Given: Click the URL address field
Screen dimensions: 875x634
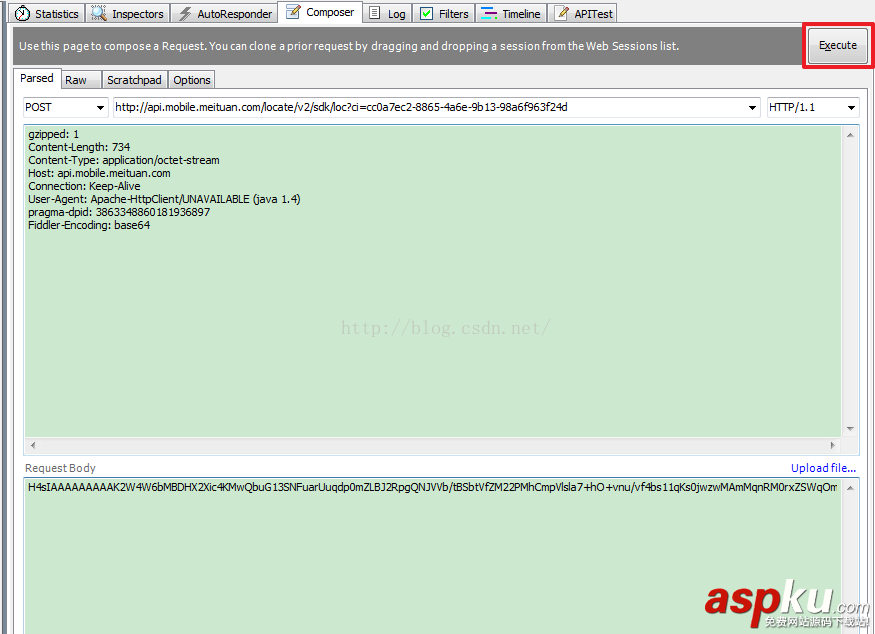Looking at the screenshot, I should (400, 107).
